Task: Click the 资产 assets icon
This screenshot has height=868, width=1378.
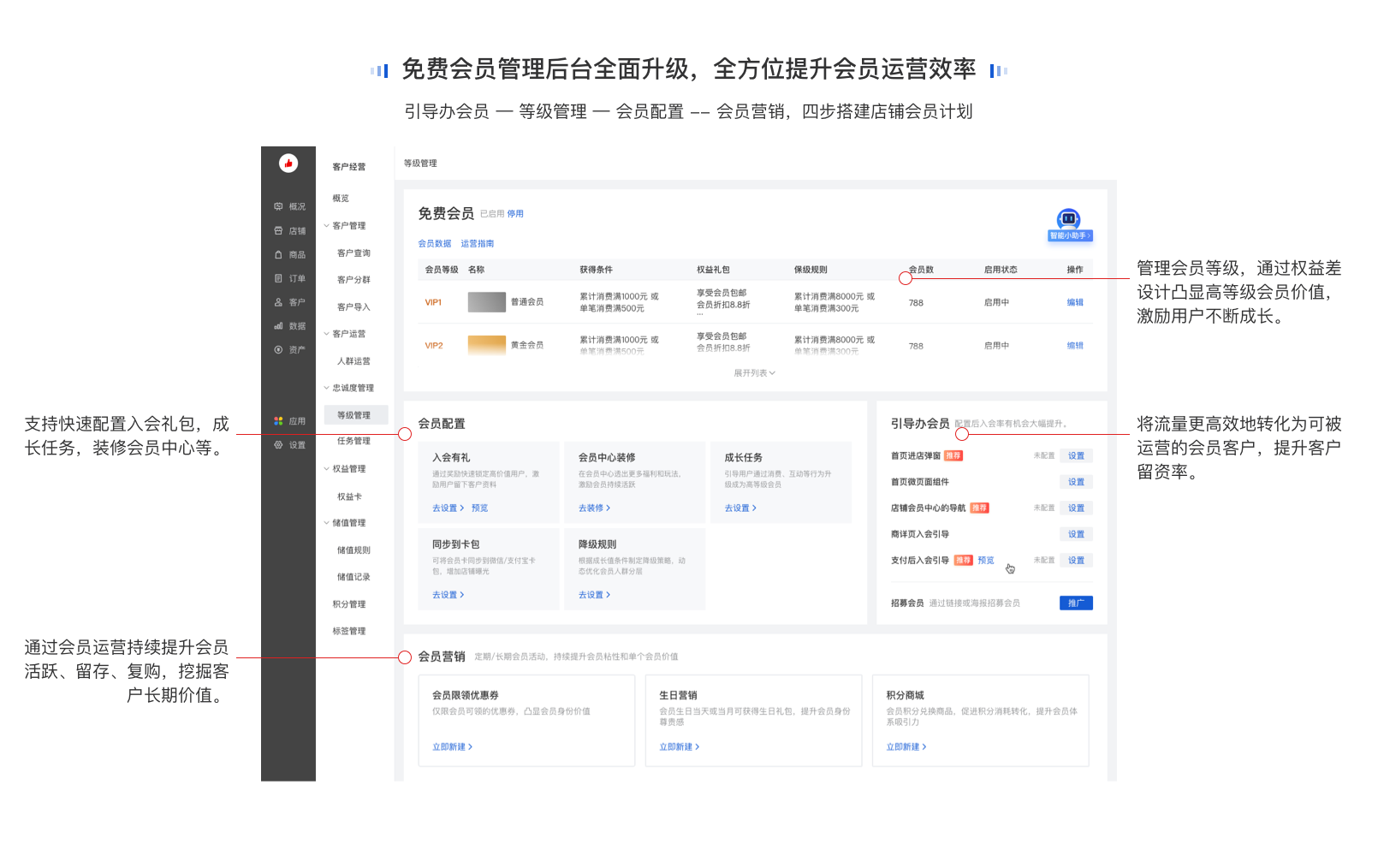Action: pos(278,349)
